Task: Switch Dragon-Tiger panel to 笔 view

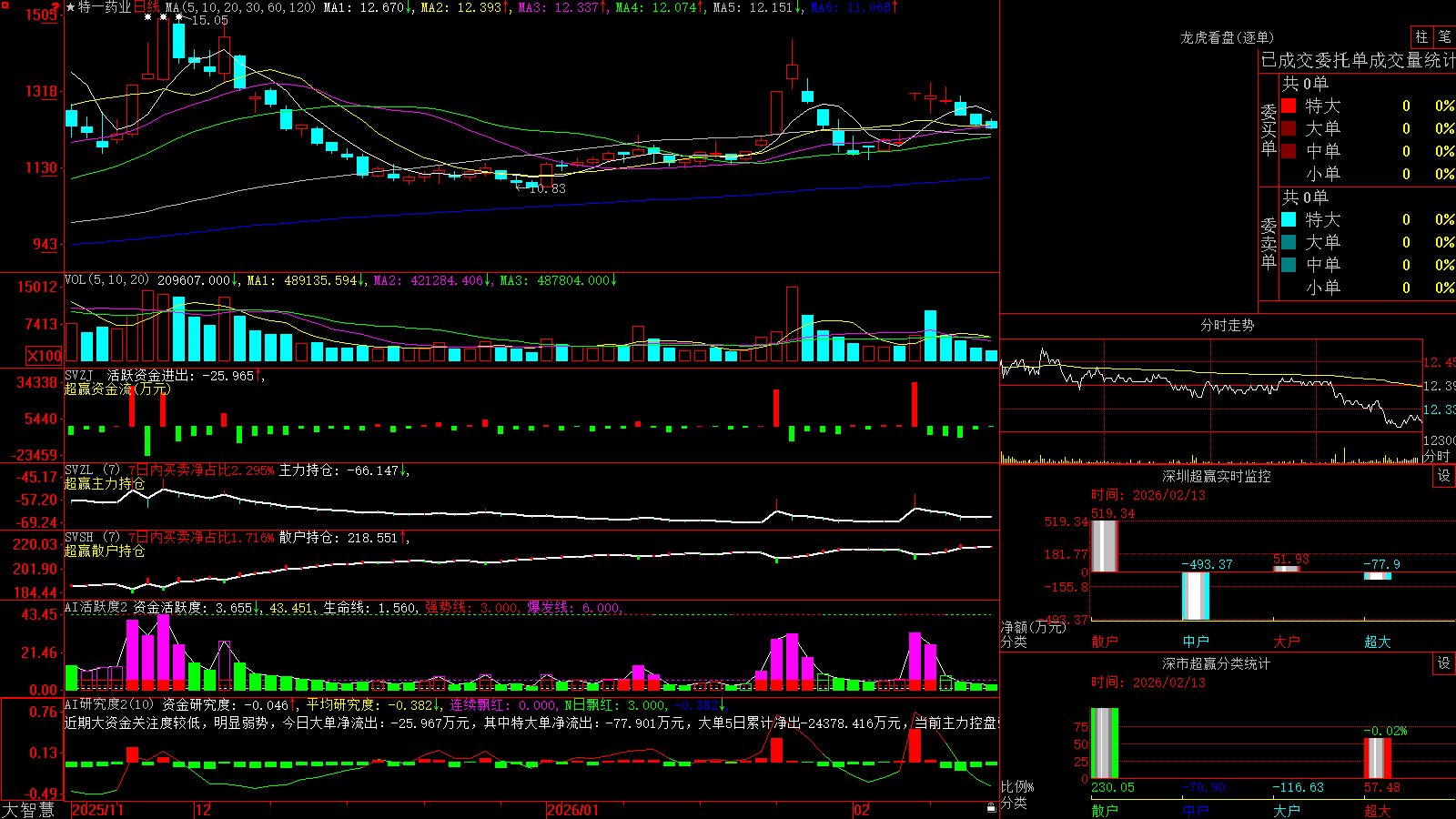Action: [1444, 36]
